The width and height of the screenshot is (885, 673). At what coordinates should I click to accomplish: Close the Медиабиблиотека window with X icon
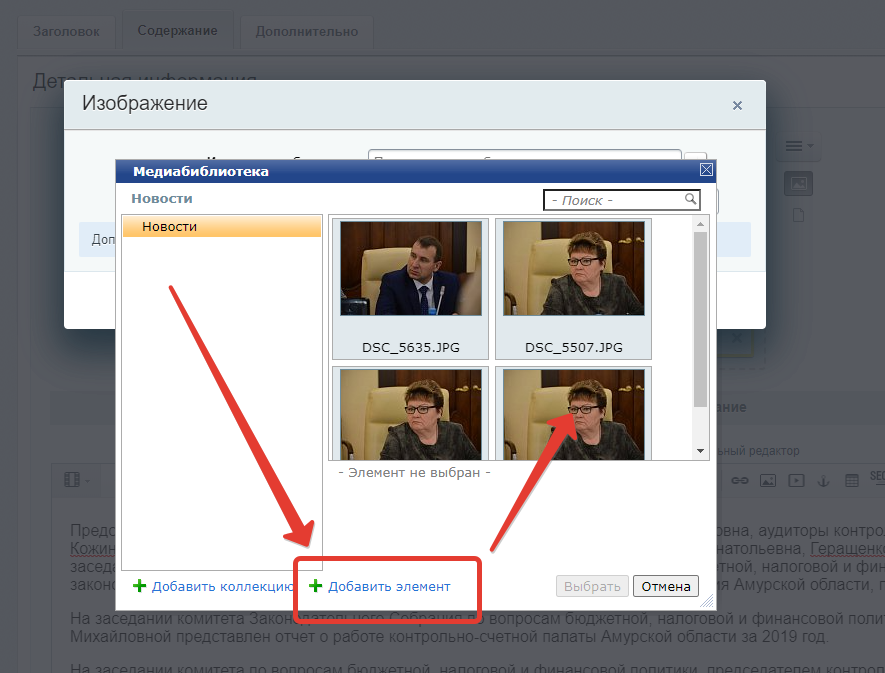click(706, 171)
